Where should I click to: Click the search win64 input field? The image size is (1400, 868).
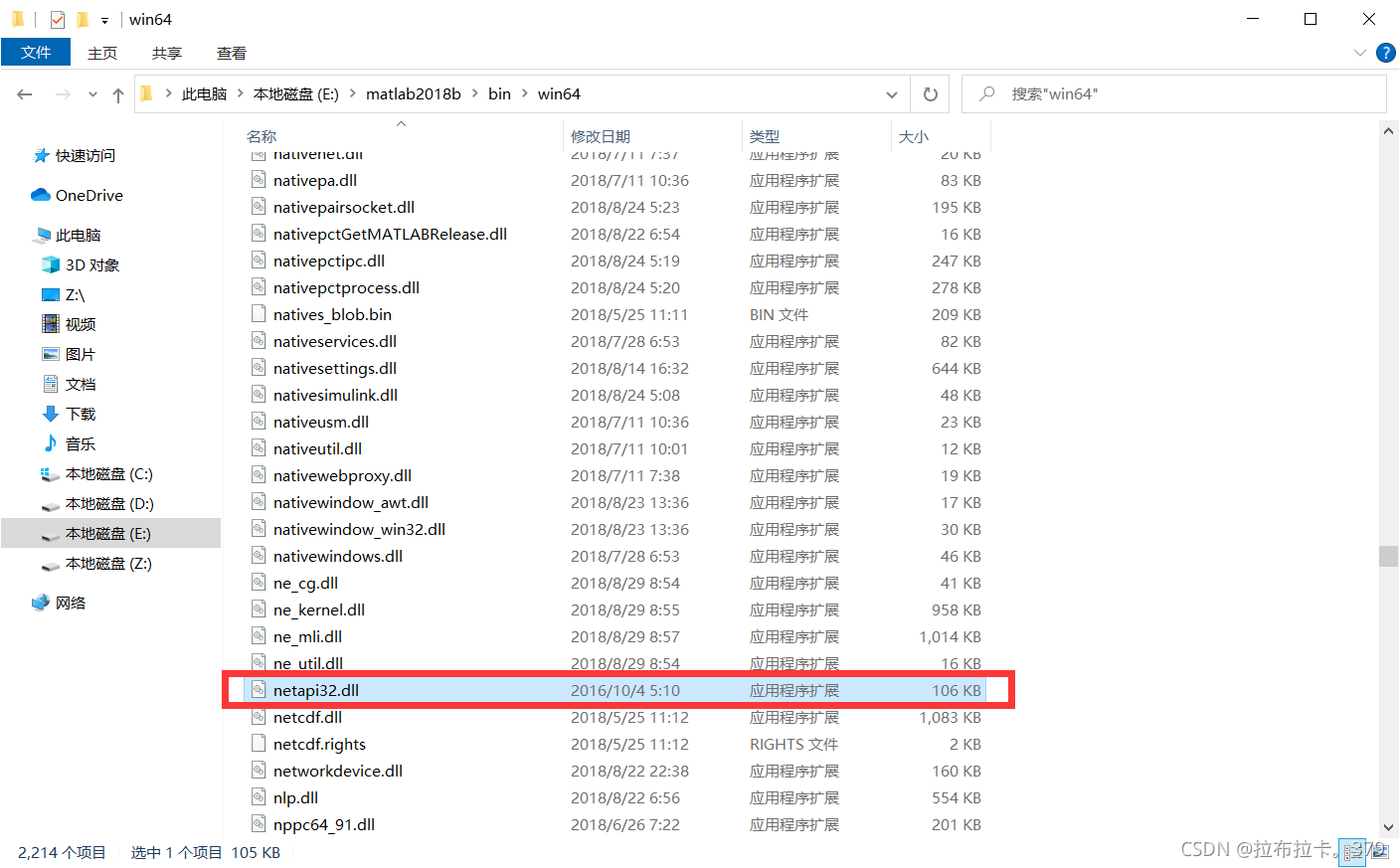[1174, 93]
